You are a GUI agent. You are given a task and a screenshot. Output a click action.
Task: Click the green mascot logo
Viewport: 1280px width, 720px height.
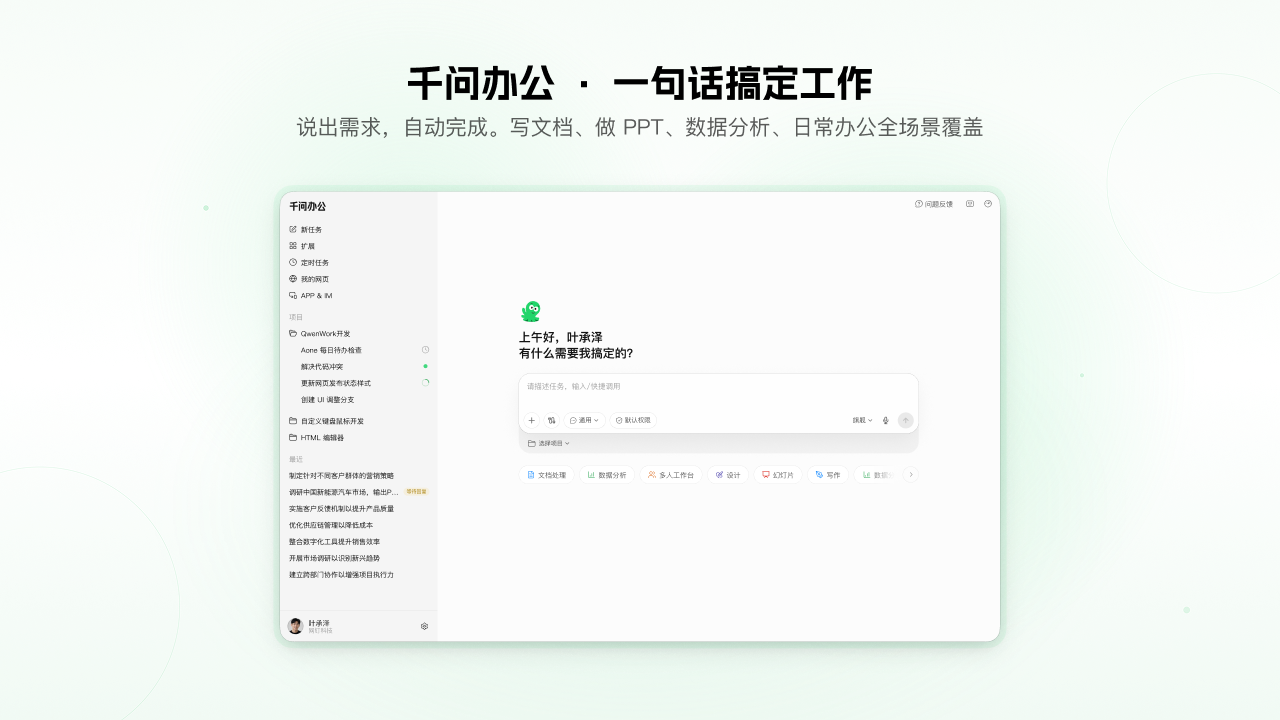coord(531,312)
